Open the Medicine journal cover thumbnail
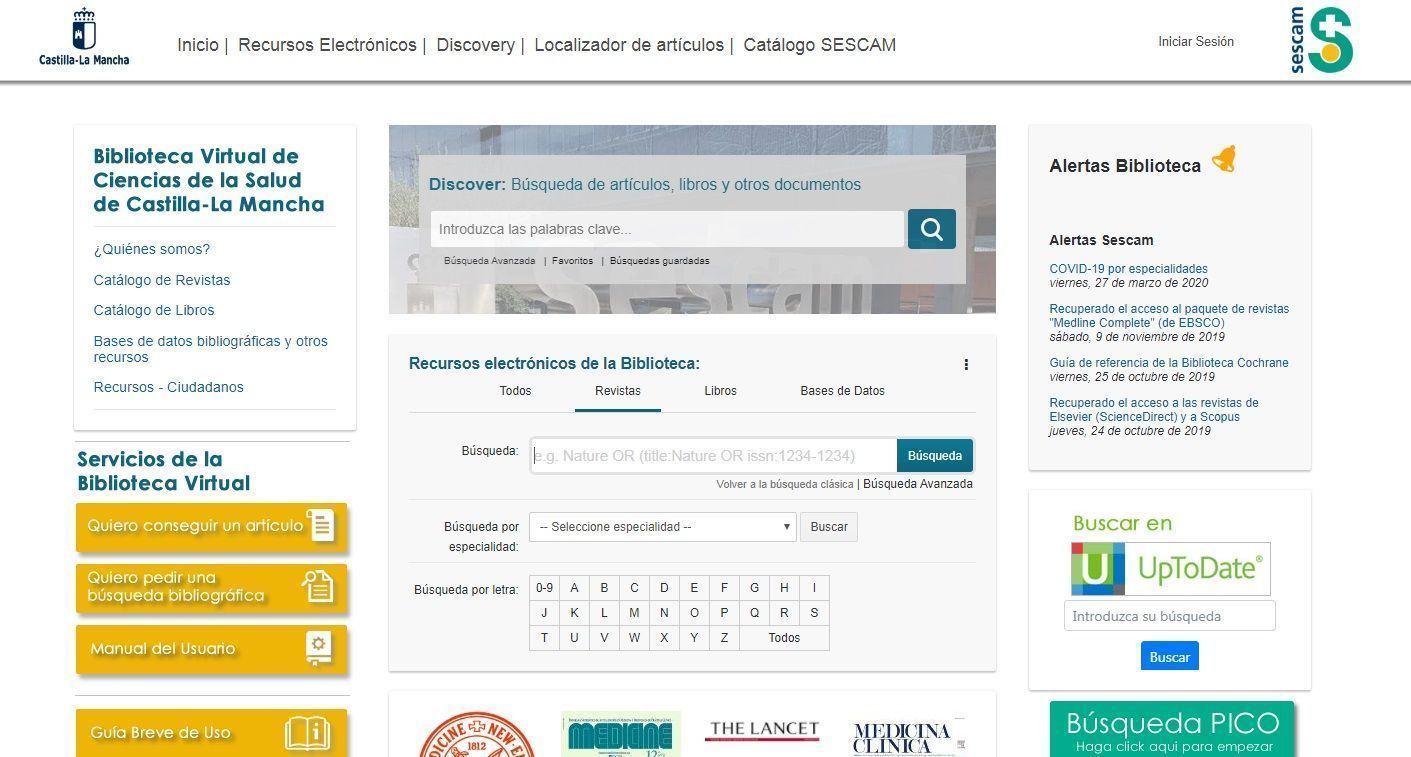This screenshot has height=757, width=1411. click(621, 734)
